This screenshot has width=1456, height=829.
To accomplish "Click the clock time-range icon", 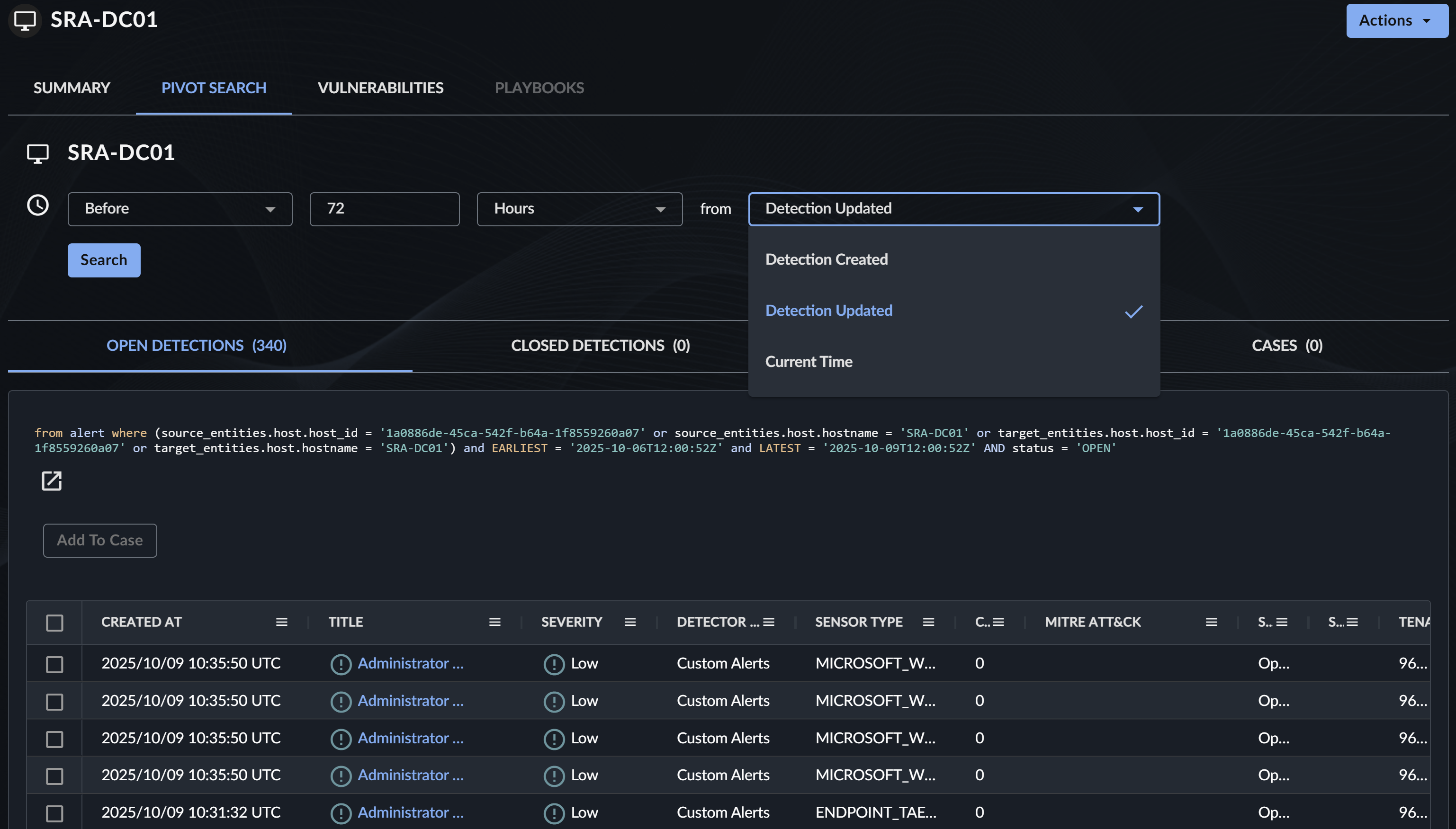I will [x=37, y=205].
